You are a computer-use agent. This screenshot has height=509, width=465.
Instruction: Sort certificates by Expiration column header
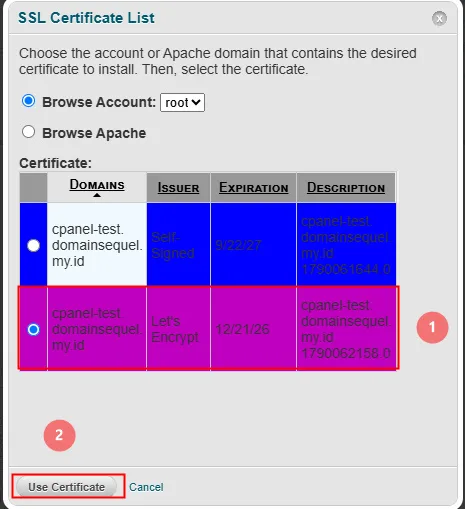pos(254,188)
